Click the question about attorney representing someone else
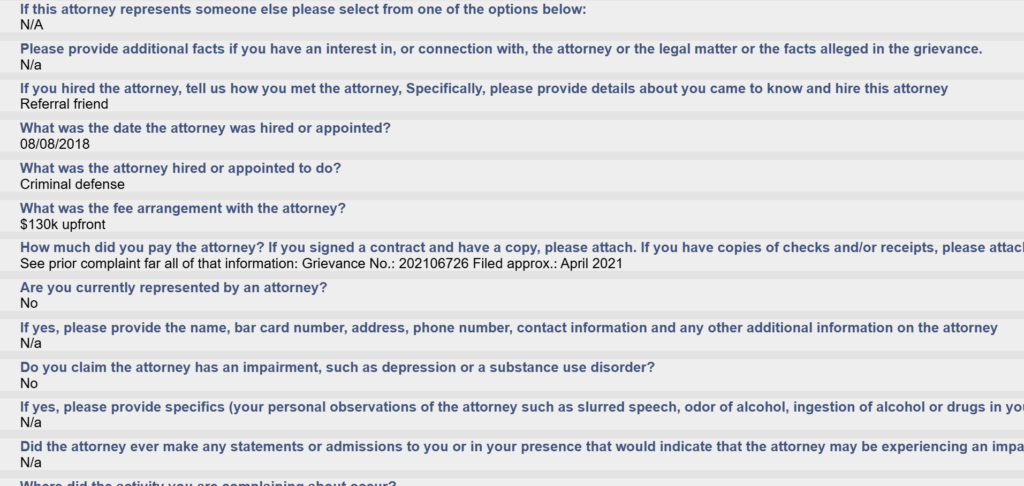 coord(303,9)
